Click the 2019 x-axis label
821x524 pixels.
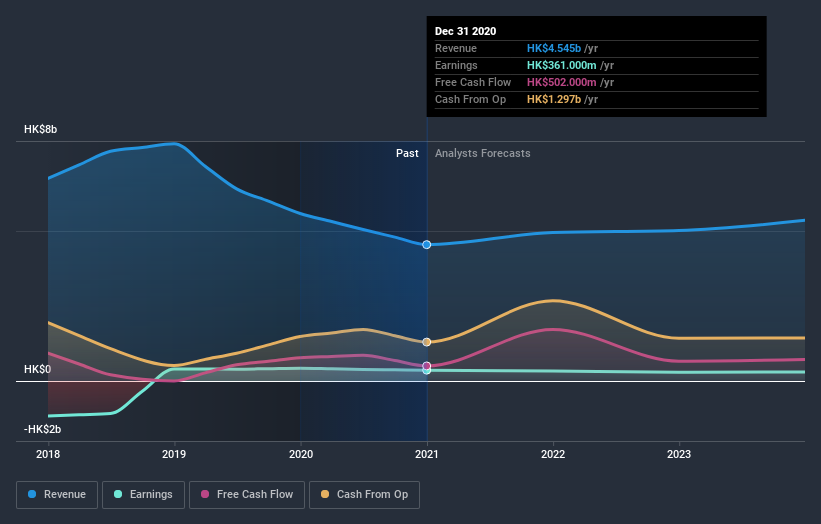174,454
